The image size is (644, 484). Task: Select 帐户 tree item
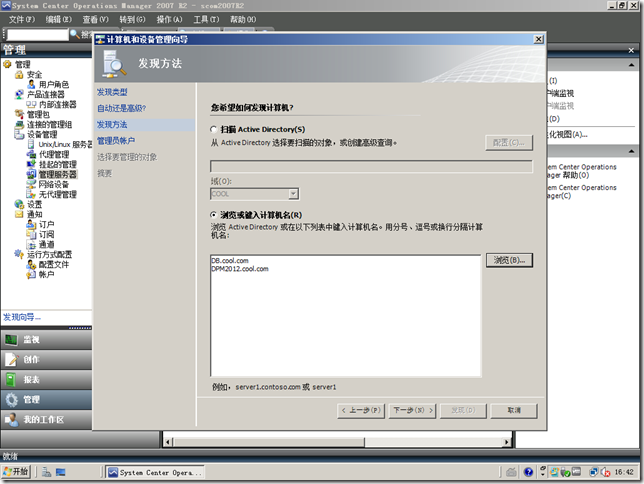click(46, 274)
